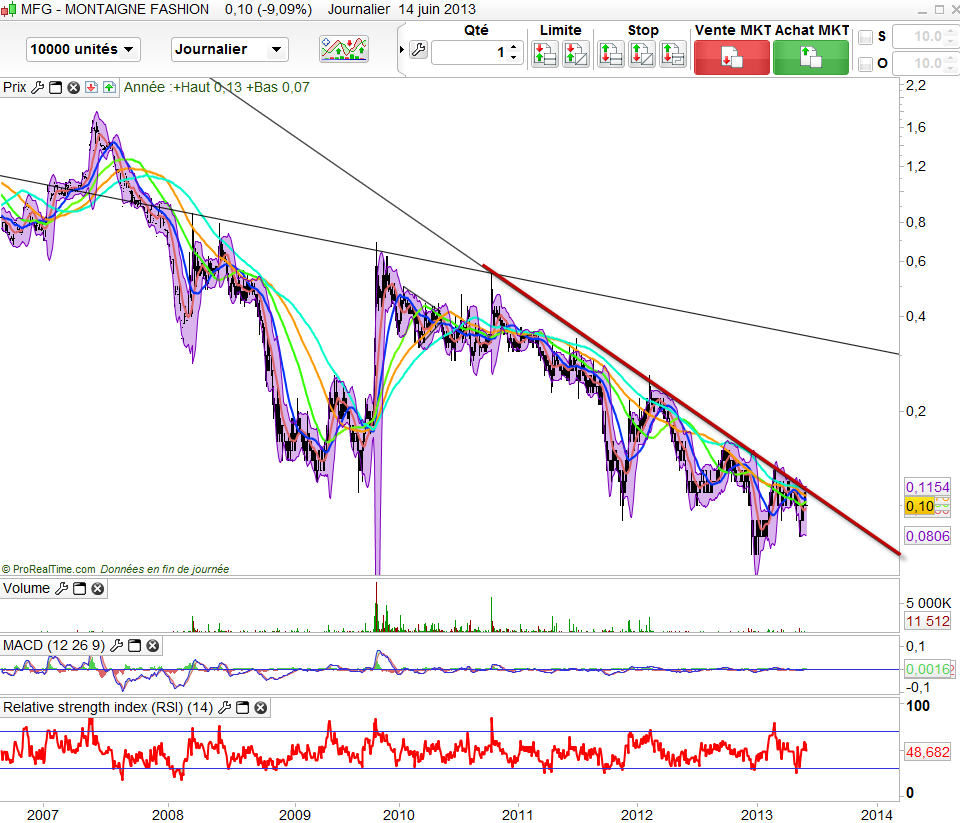Enable the O checkbox
The width and height of the screenshot is (960, 823).
[866, 65]
